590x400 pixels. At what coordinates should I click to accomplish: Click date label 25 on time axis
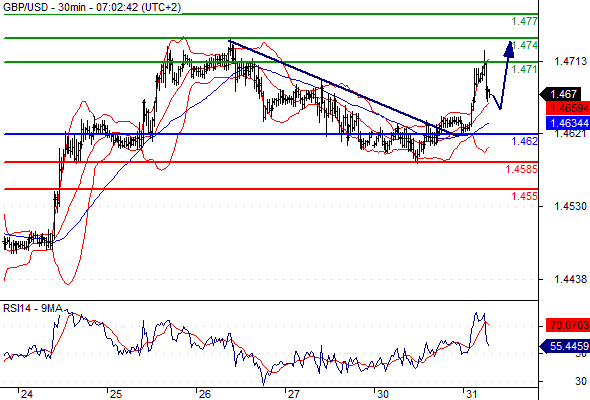[x=116, y=394]
